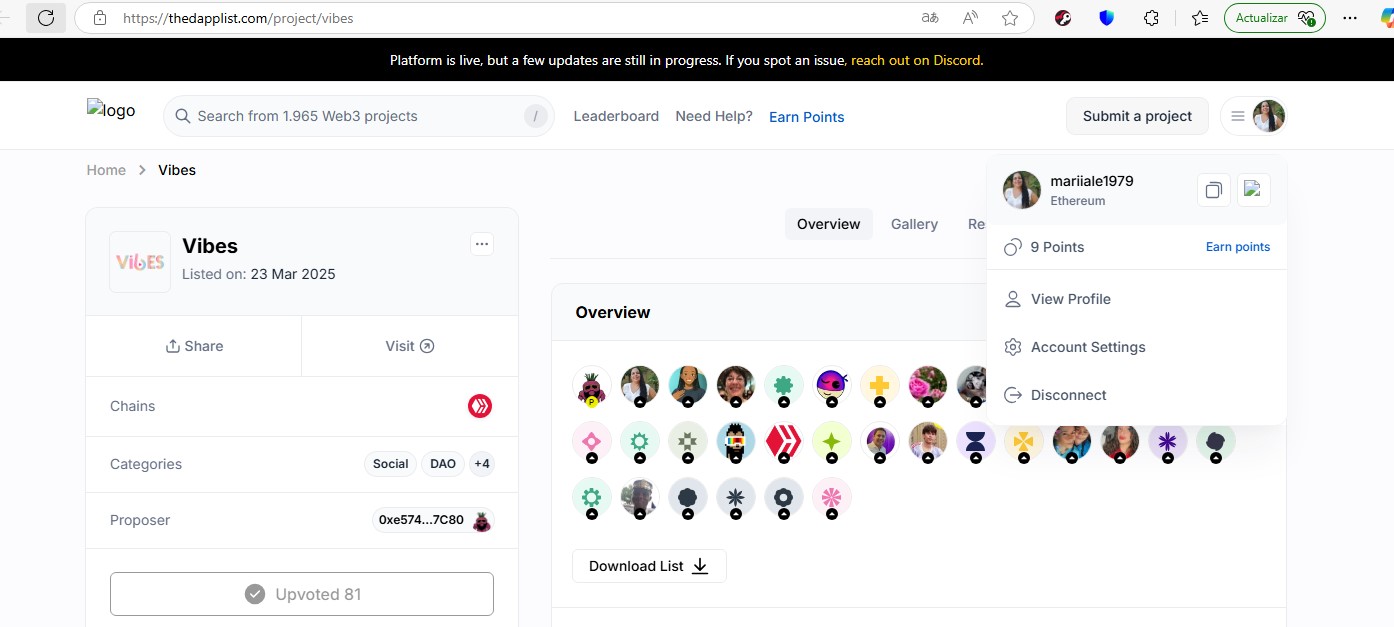The height and width of the screenshot is (627, 1394).
Task: Add this page to favorites with the star
Action: tap(1010, 18)
